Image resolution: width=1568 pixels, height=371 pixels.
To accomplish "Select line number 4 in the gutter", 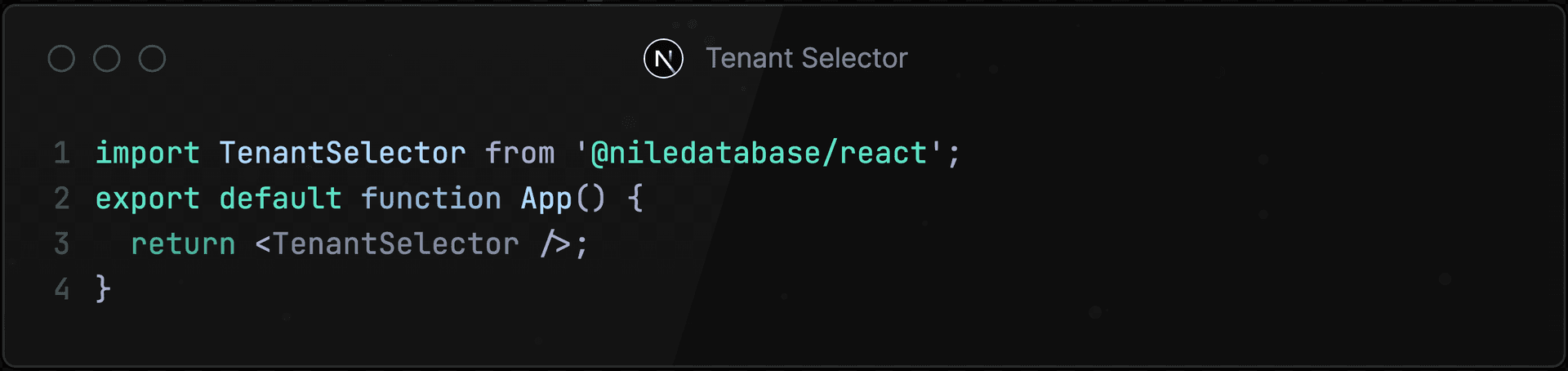I will tap(62, 289).
